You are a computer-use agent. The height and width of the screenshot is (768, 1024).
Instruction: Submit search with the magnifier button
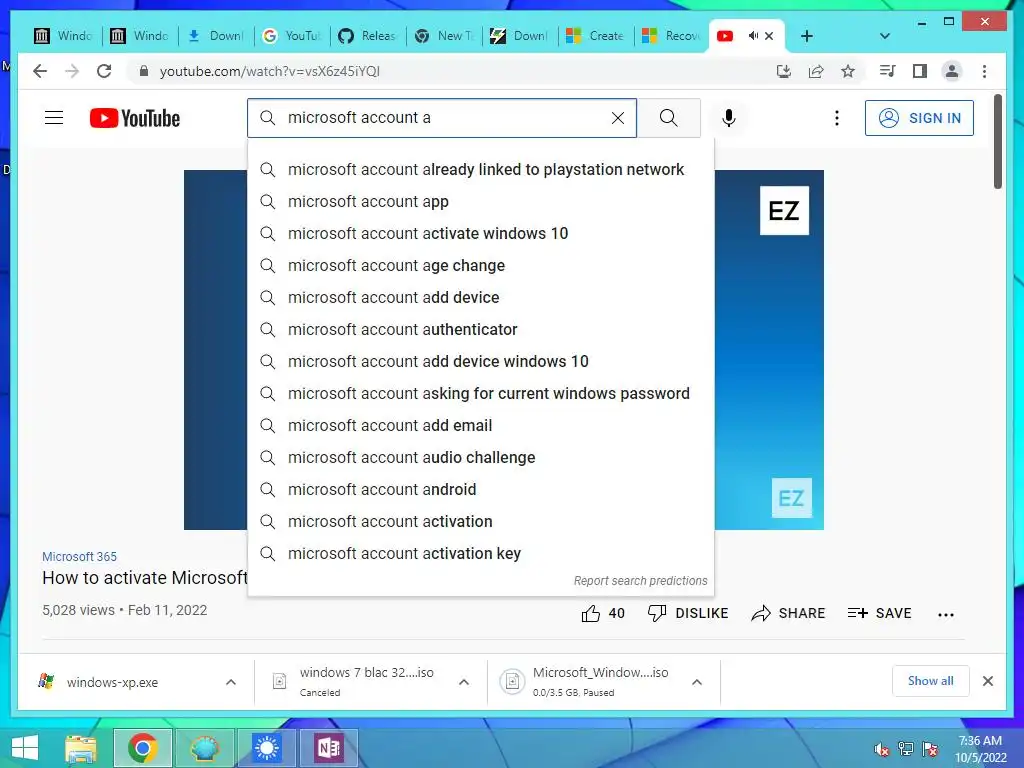coord(668,118)
